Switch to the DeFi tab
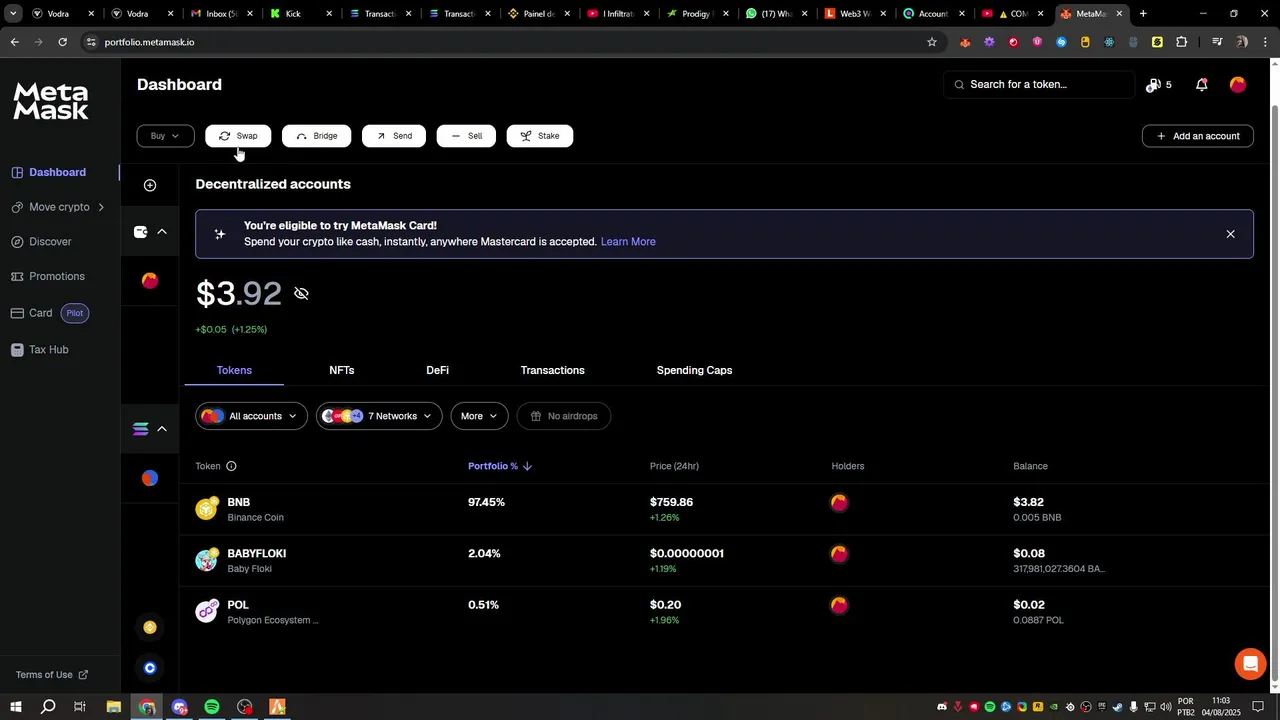The image size is (1280, 720). (438, 370)
